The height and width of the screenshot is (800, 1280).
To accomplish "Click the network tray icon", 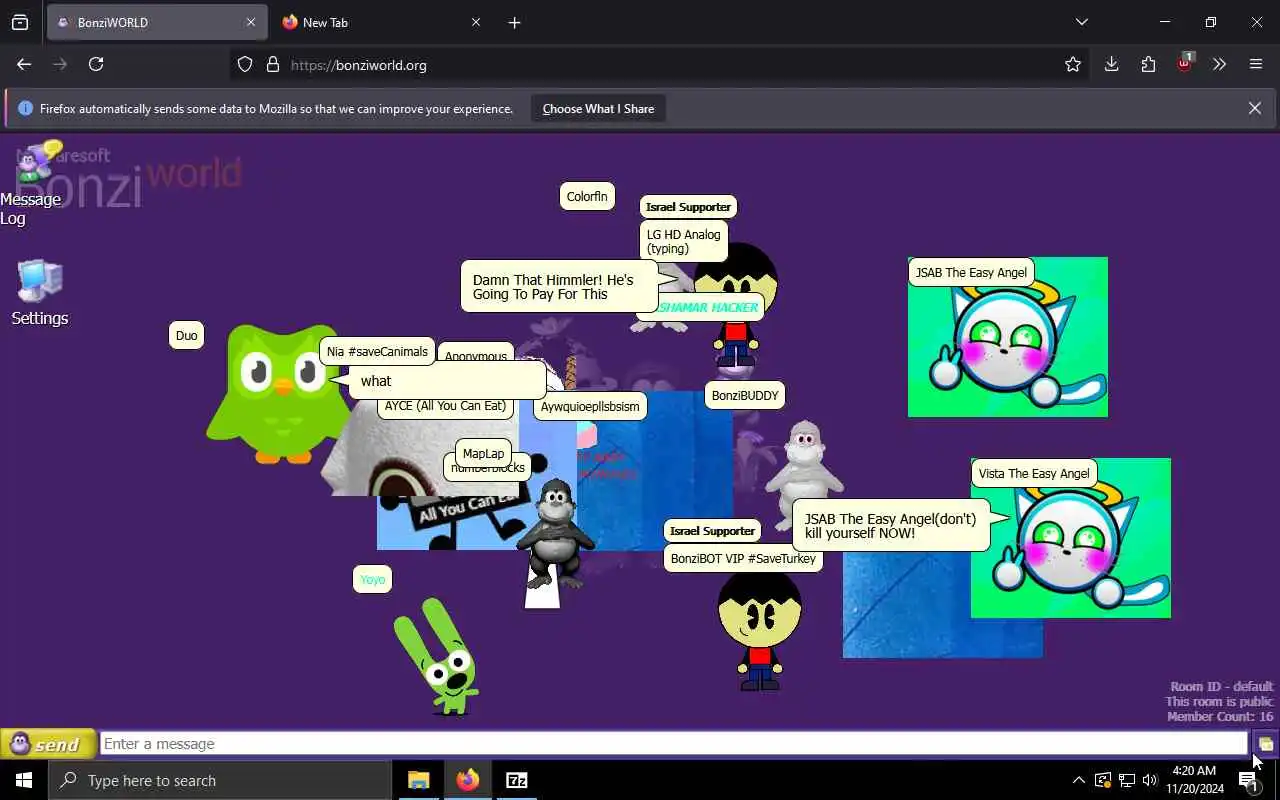I will [1126, 780].
